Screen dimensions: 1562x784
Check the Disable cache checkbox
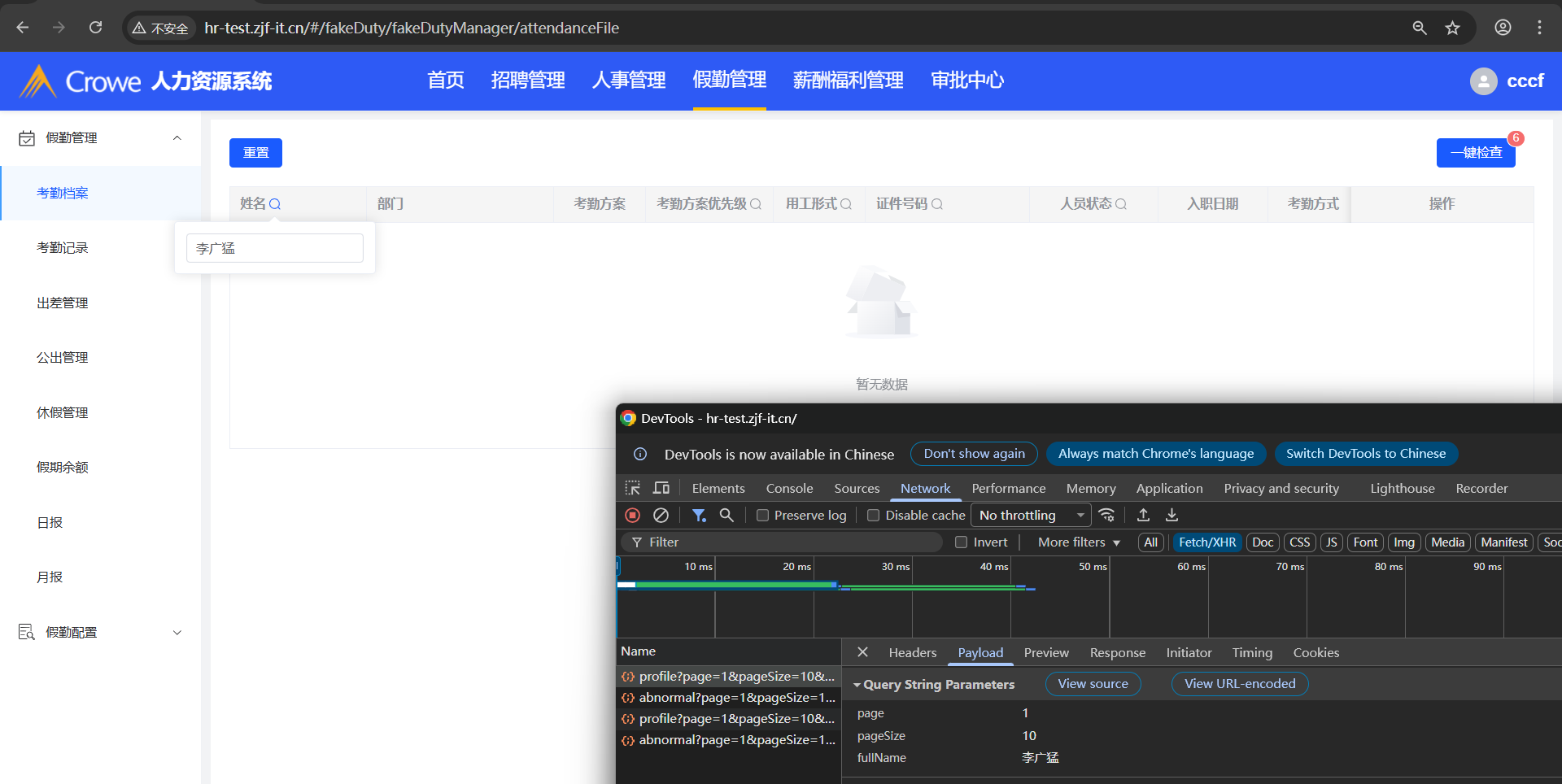pyautogui.click(x=873, y=516)
